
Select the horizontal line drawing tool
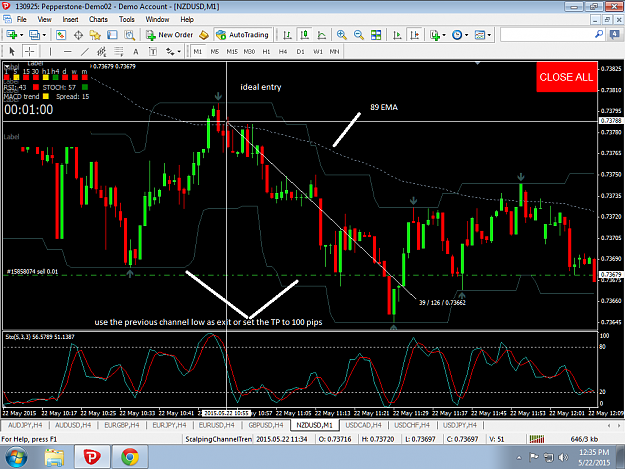pyautogui.click(x=68, y=51)
